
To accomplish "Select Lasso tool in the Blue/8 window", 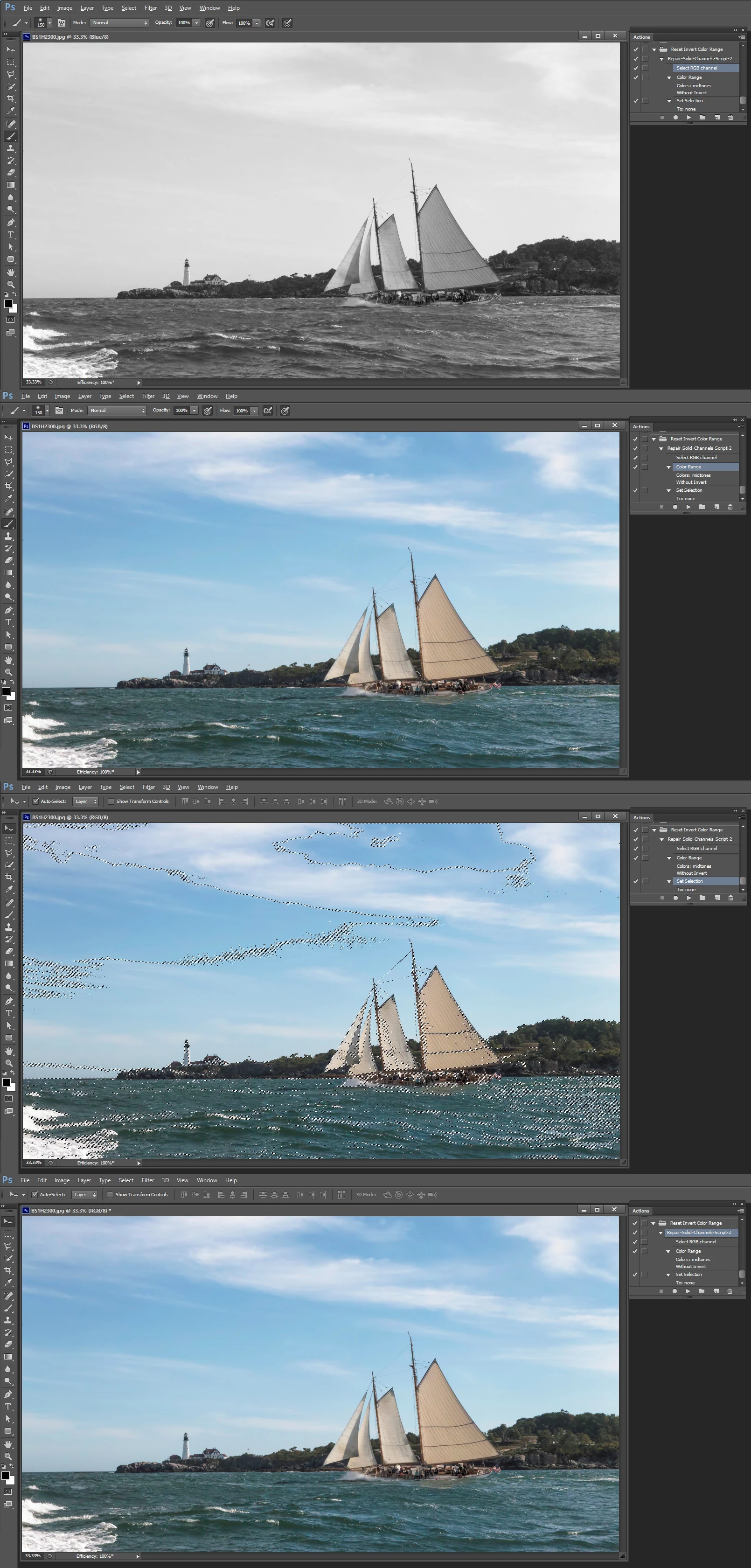I will 10,74.
